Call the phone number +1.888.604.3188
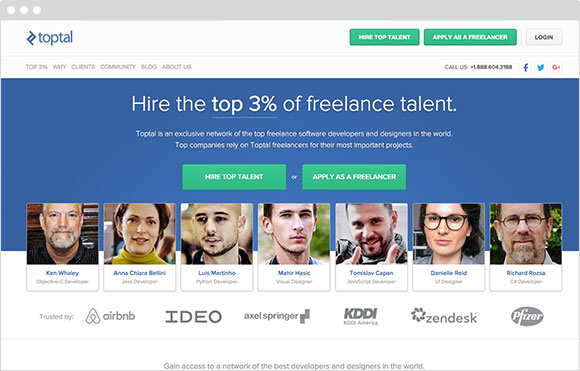Image resolution: width=580 pixels, height=371 pixels. 491,67
